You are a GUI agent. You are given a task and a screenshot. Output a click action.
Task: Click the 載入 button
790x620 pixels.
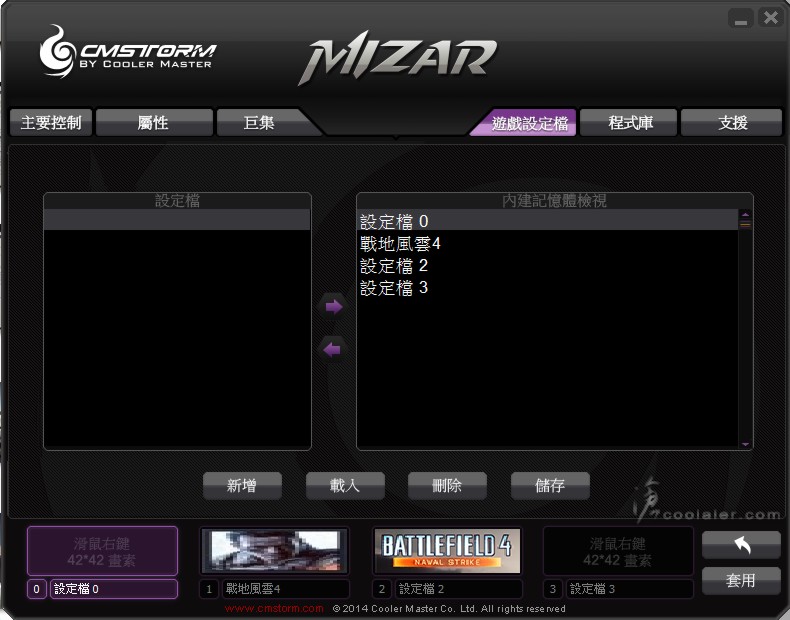tap(345, 486)
